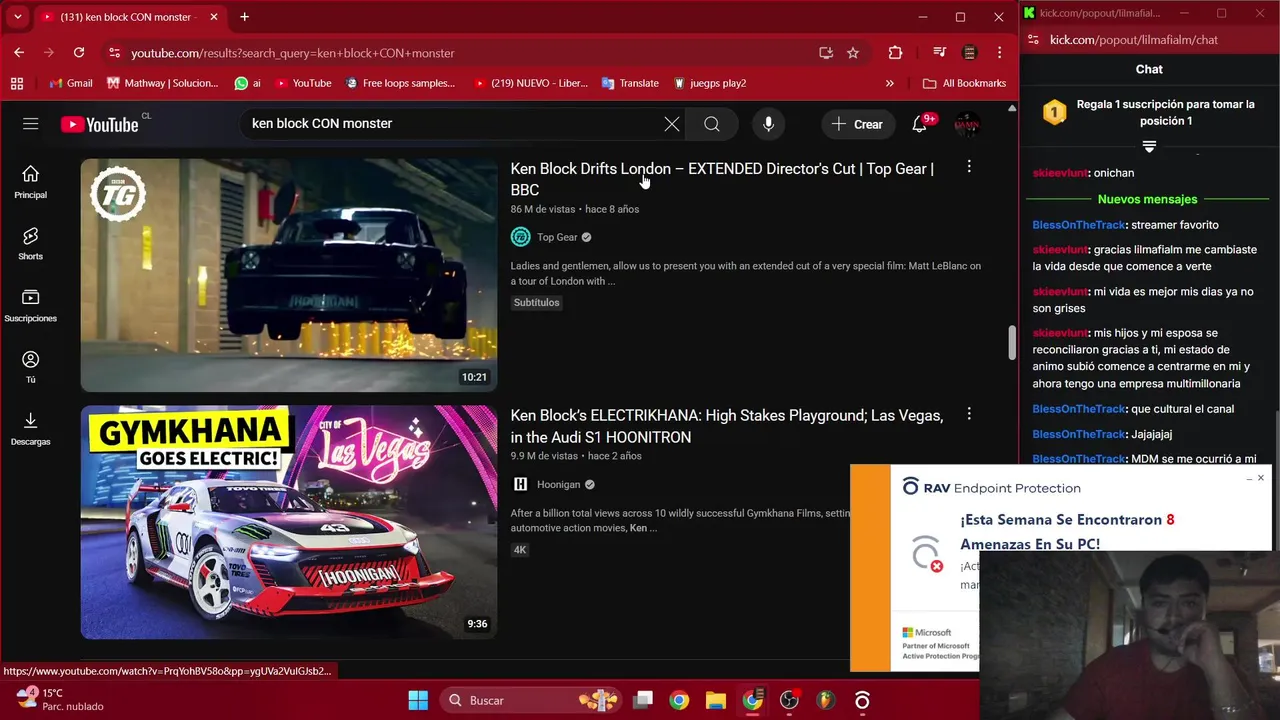Open Top Gear channel avatar
This screenshot has height=720, width=1280.
(x=520, y=237)
